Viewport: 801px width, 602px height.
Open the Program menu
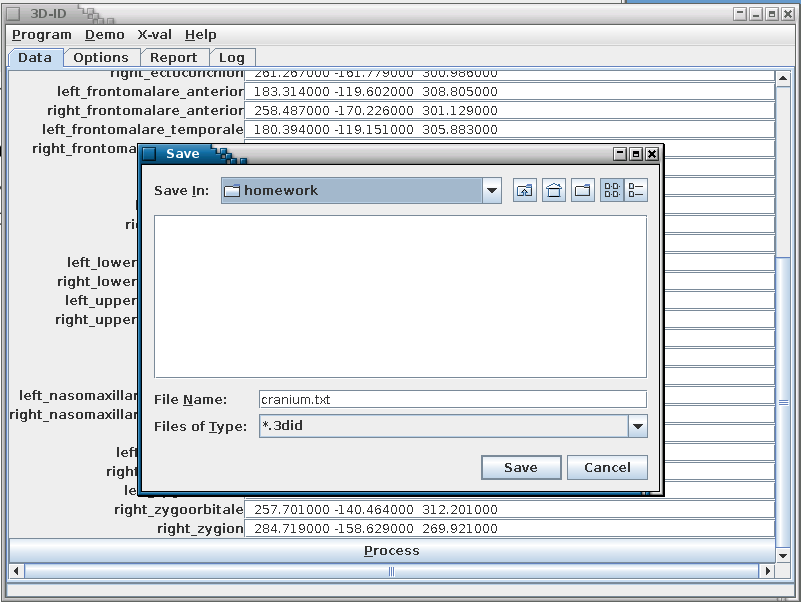(42, 35)
